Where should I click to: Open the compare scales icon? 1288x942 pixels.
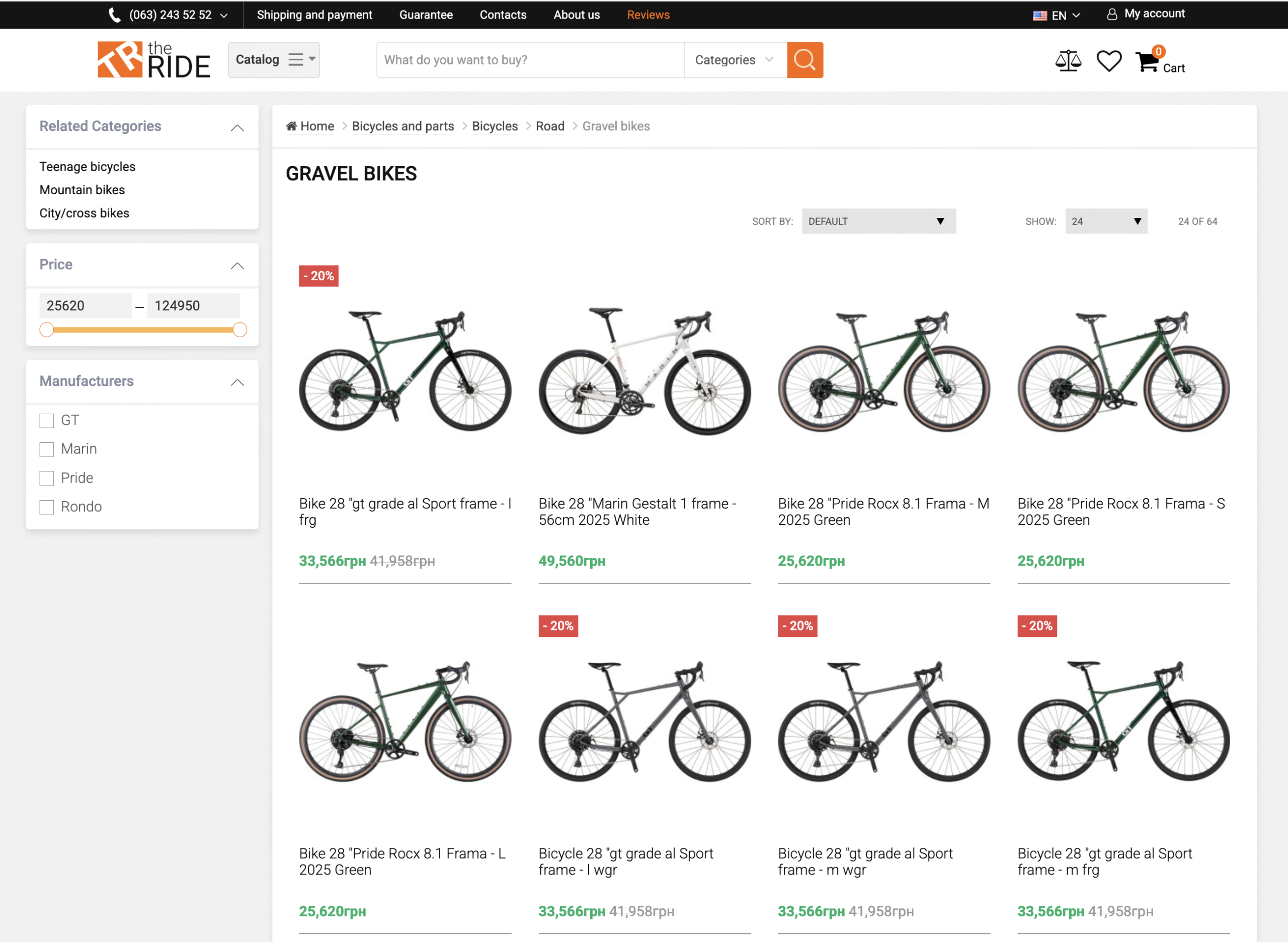1068,60
